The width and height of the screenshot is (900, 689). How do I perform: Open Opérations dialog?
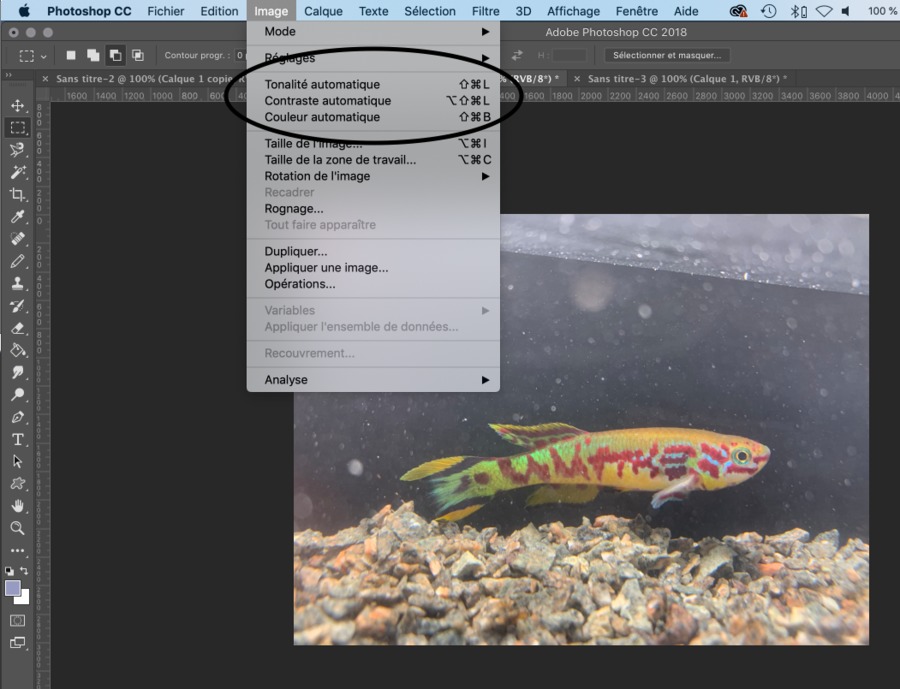click(x=373, y=284)
